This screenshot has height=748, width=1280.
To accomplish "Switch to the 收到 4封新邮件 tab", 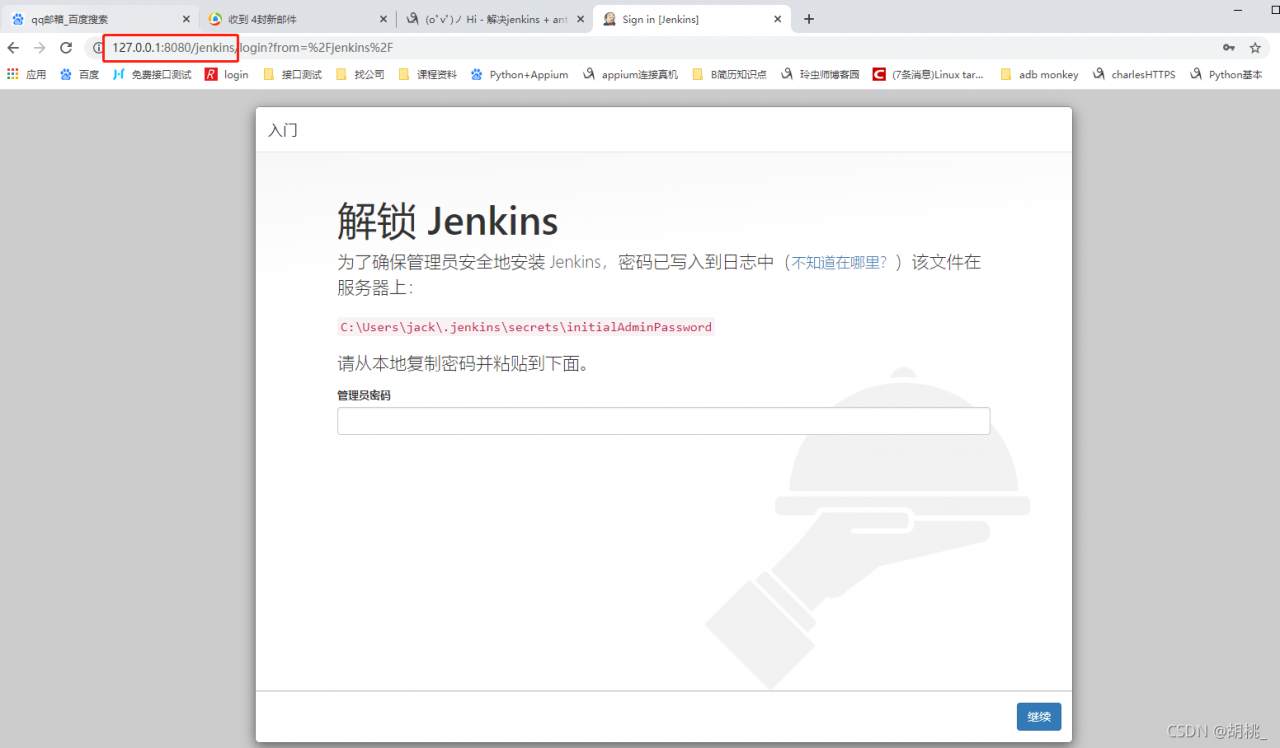I will [297, 19].
